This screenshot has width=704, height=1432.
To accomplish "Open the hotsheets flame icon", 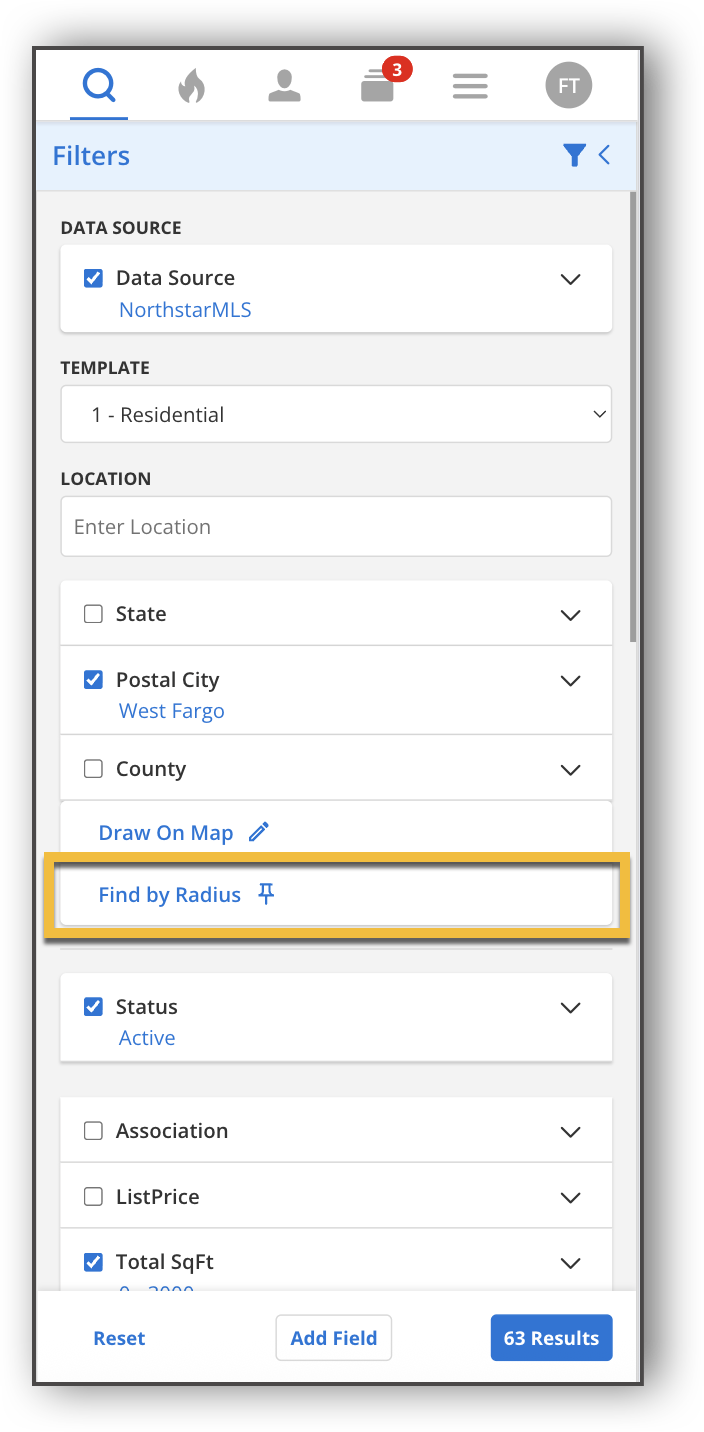I will coord(191,85).
